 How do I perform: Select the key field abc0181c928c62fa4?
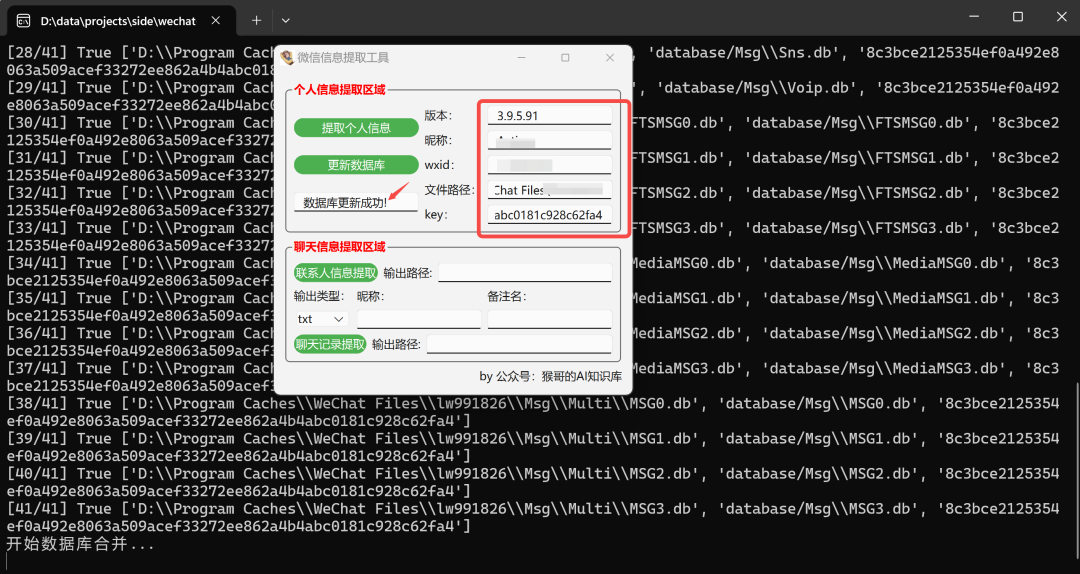[x=550, y=215]
